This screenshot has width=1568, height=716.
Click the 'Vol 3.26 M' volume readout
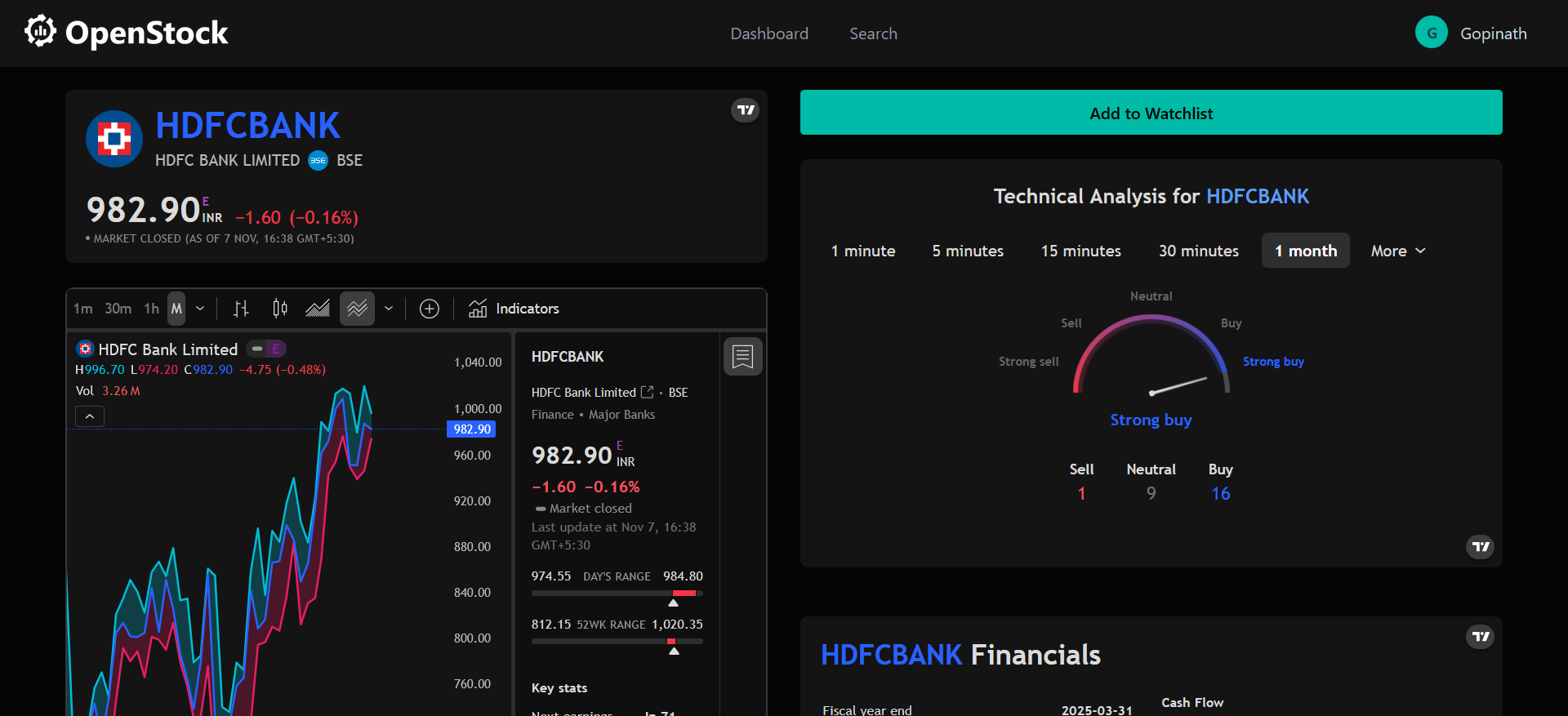[x=108, y=391]
